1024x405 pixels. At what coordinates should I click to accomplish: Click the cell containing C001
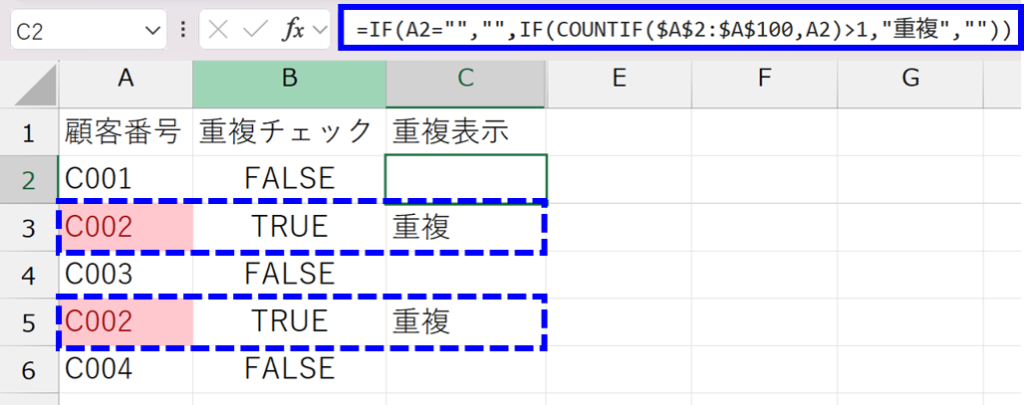point(125,180)
